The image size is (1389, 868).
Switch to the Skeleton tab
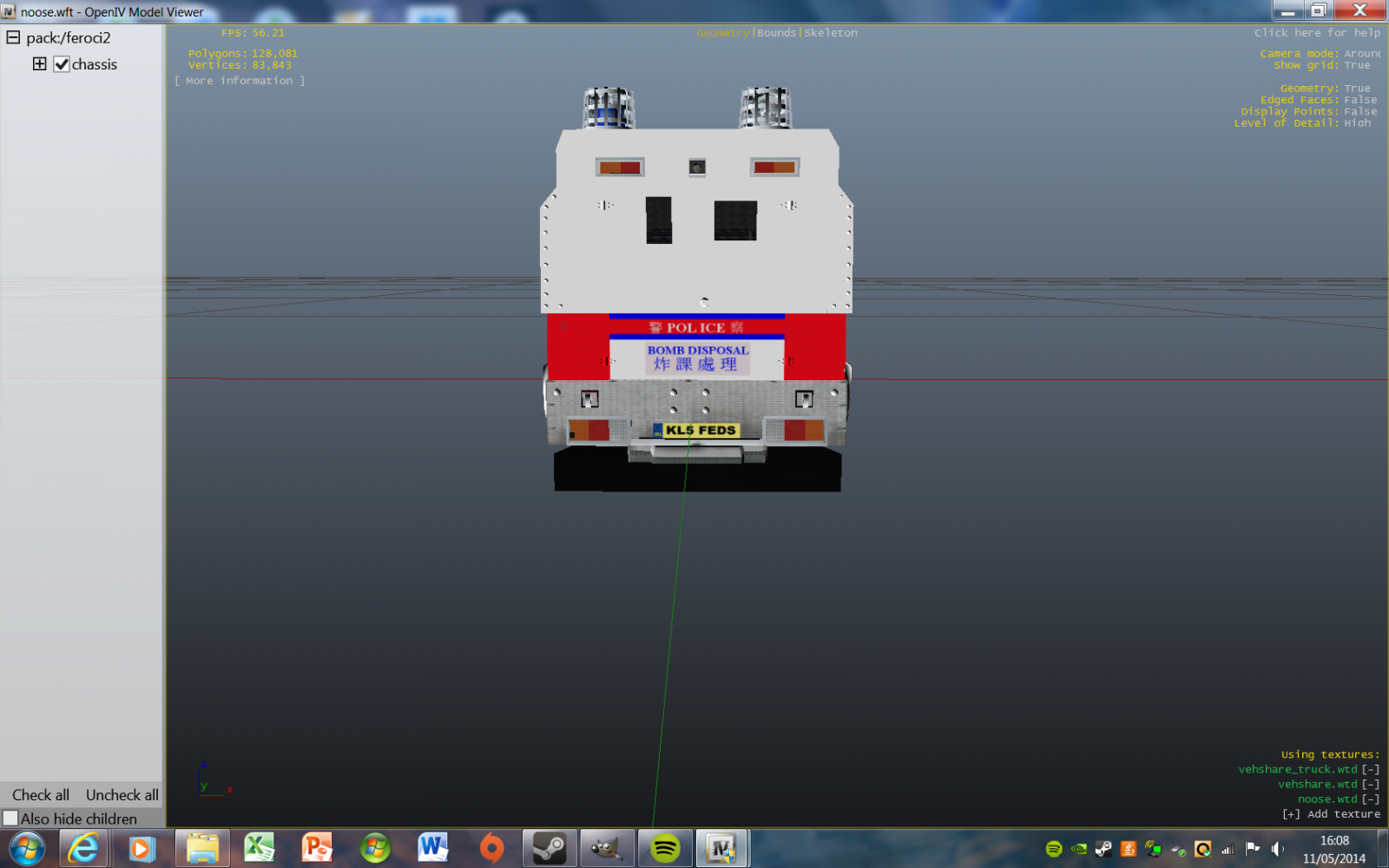tap(831, 33)
